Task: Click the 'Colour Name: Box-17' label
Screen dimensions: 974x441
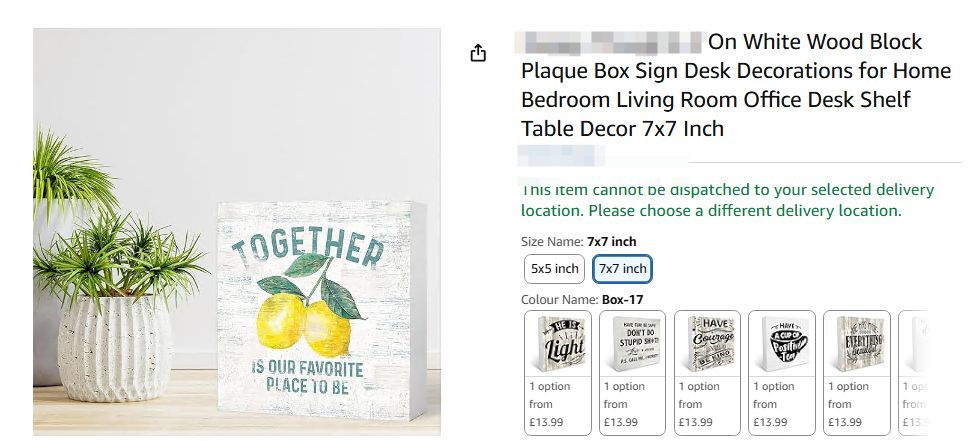Action: coord(581,299)
